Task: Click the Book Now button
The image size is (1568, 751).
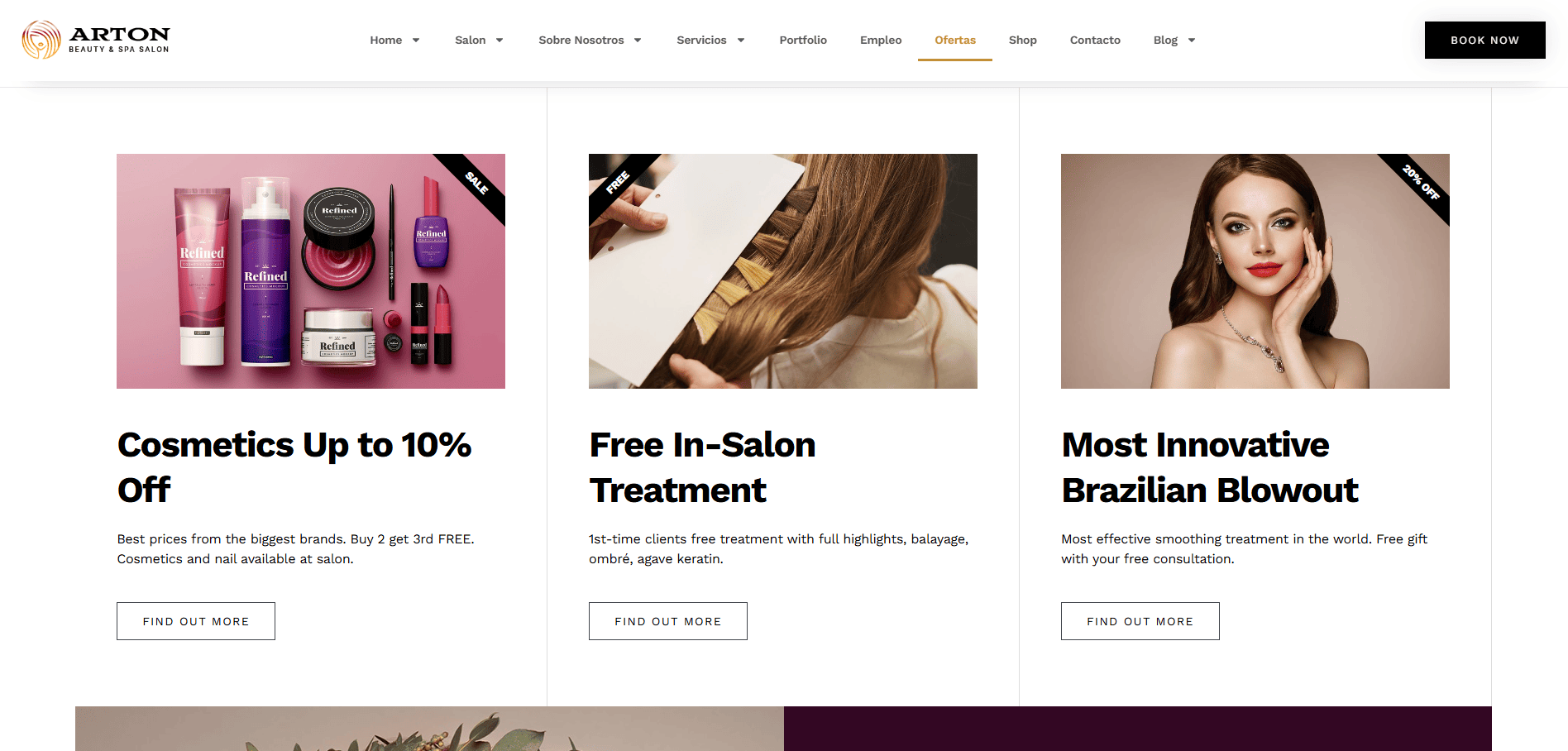Action: 1484,40
